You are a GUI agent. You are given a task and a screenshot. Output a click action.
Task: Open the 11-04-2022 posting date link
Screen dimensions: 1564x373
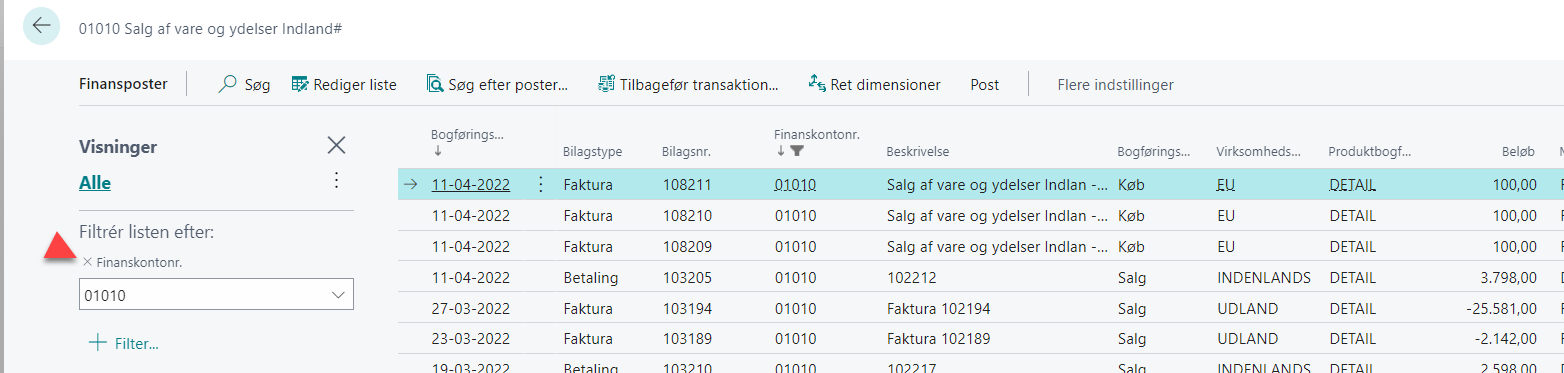tap(471, 184)
